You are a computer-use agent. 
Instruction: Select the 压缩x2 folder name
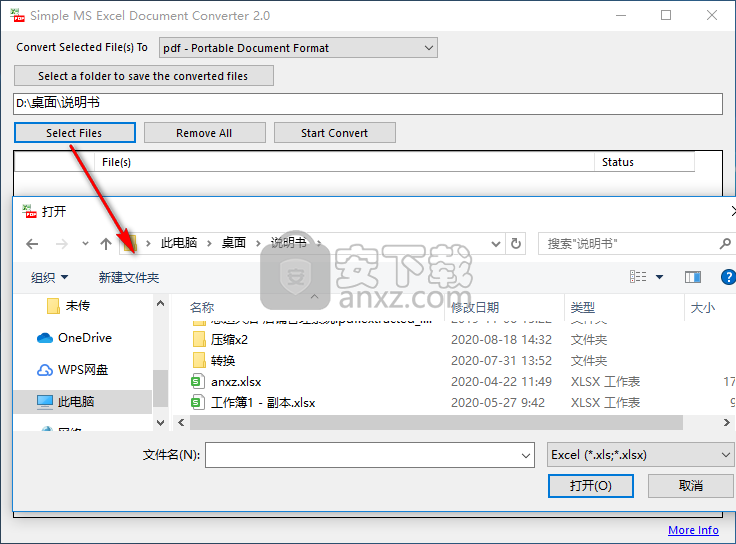(229, 339)
